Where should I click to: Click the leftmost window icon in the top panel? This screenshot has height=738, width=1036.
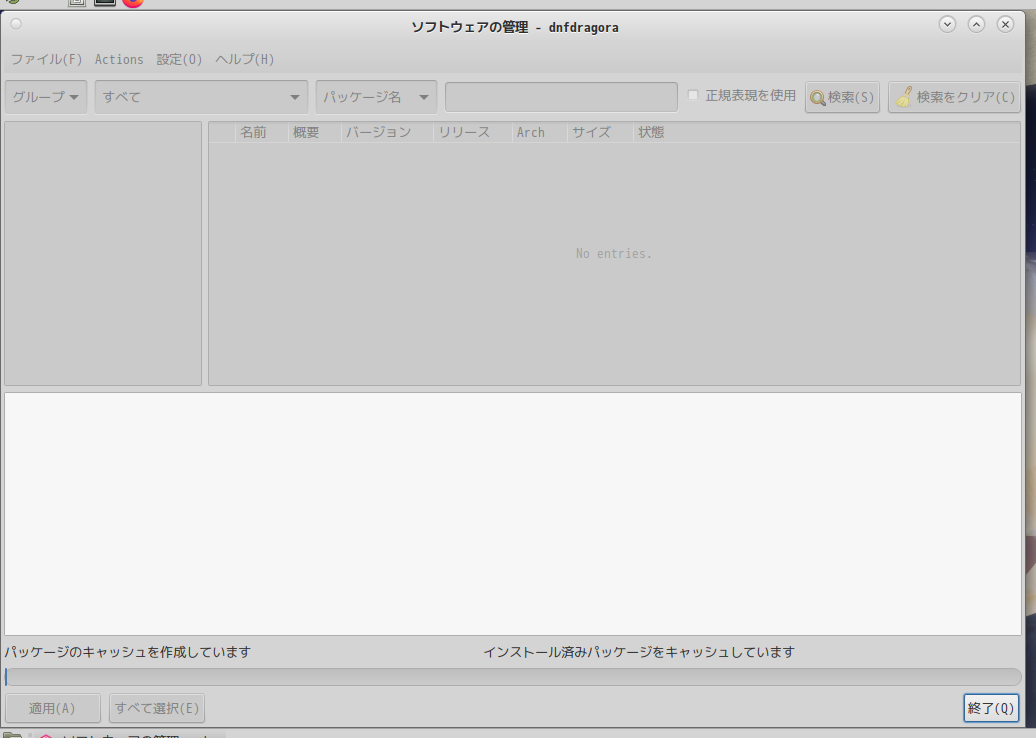point(77,3)
